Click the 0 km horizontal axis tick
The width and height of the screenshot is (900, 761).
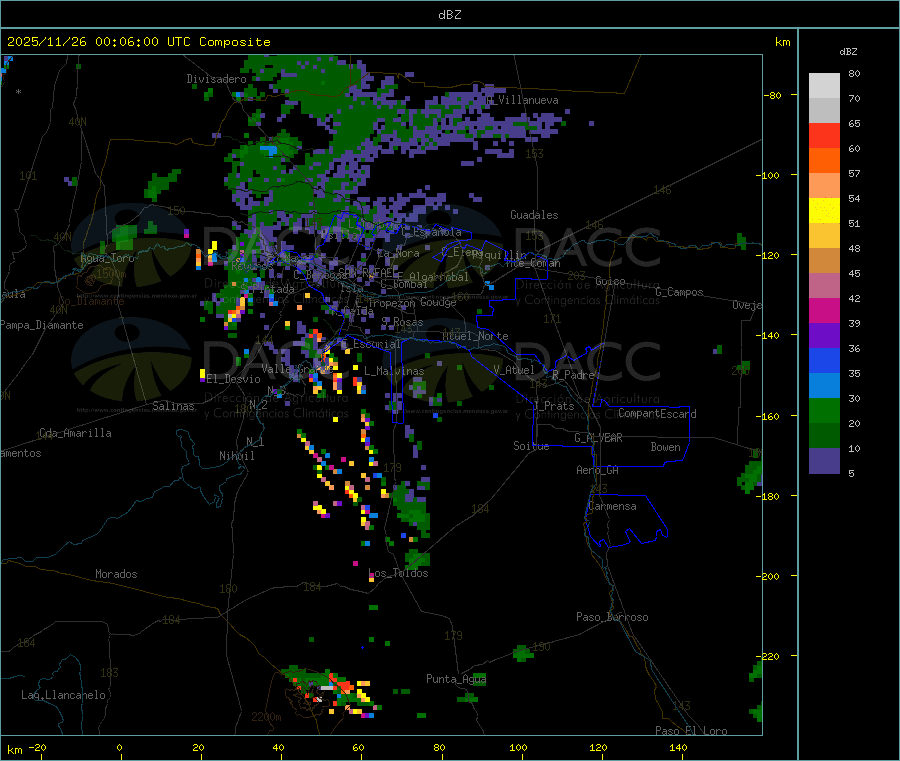tap(119, 747)
